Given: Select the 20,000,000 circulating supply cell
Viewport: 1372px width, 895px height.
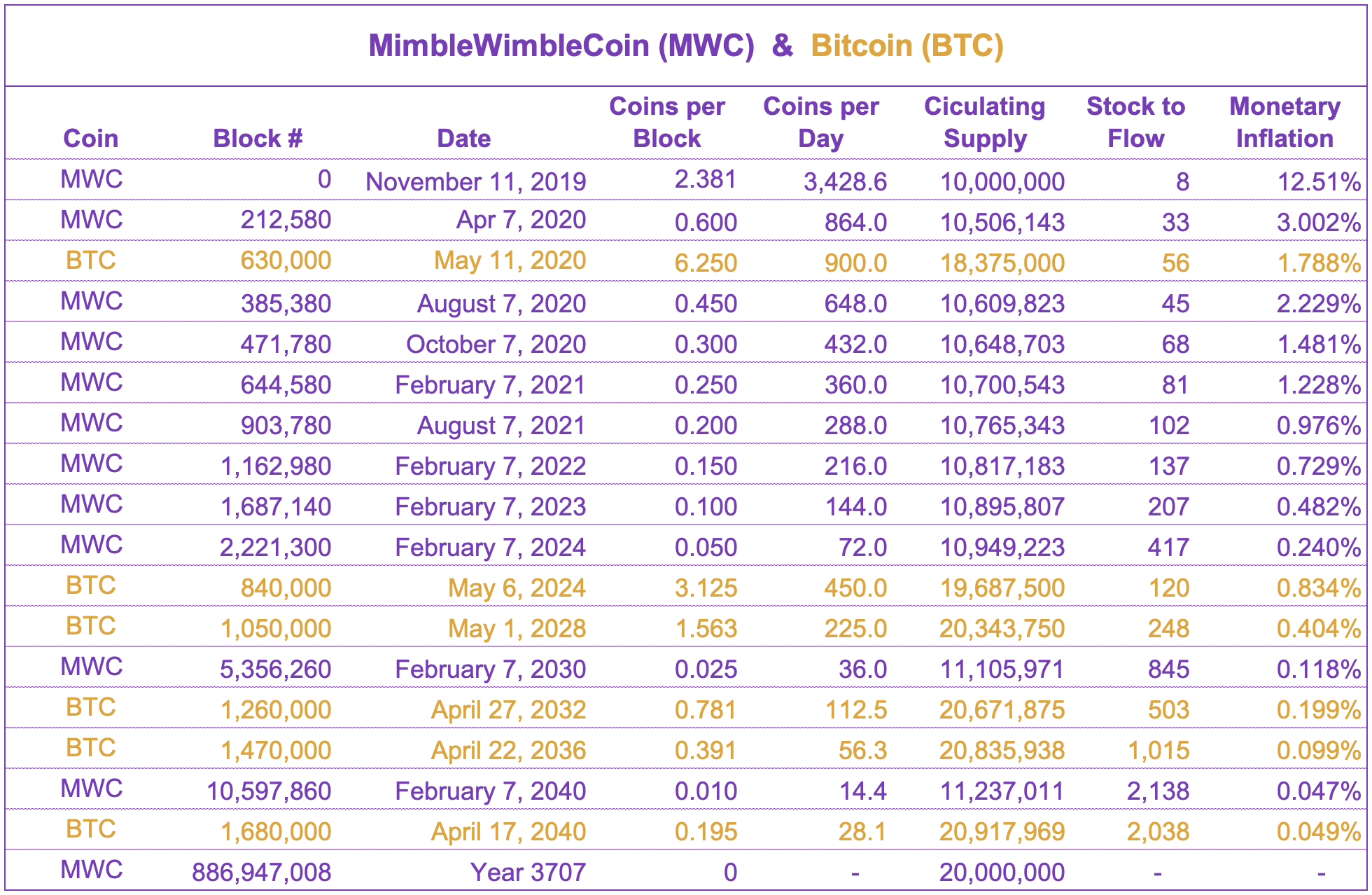Looking at the screenshot, I should tap(1002, 872).
